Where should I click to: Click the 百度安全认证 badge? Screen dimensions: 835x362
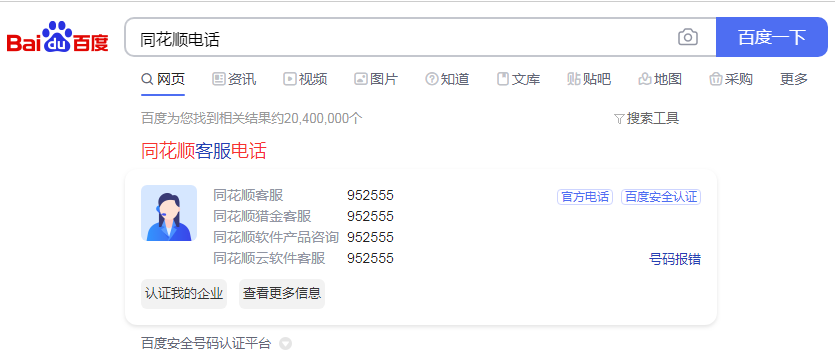[x=661, y=197]
